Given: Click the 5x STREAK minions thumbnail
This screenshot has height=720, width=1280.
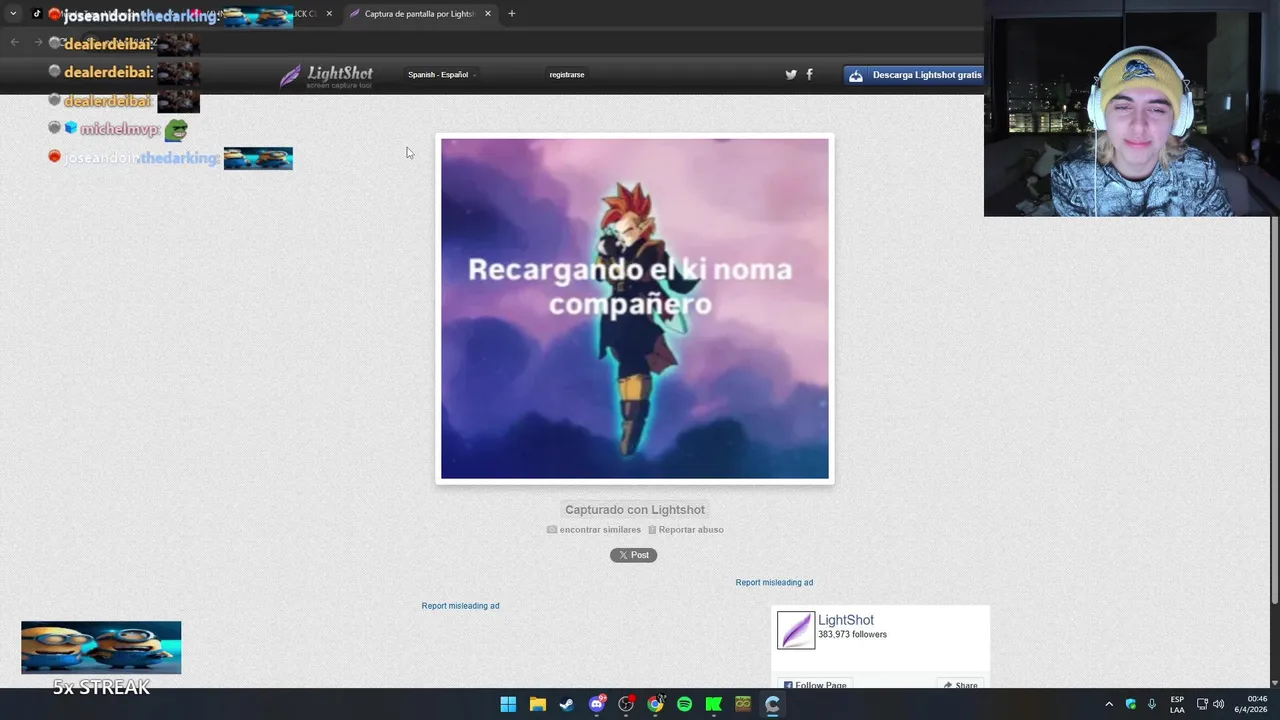Looking at the screenshot, I should coord(101,648).
